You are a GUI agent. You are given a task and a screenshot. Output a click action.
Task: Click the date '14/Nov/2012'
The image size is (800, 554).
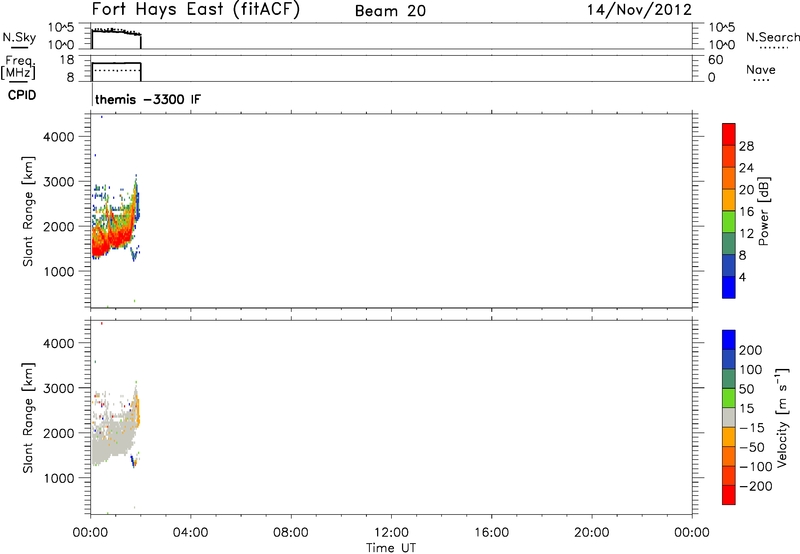coord(639,10)
